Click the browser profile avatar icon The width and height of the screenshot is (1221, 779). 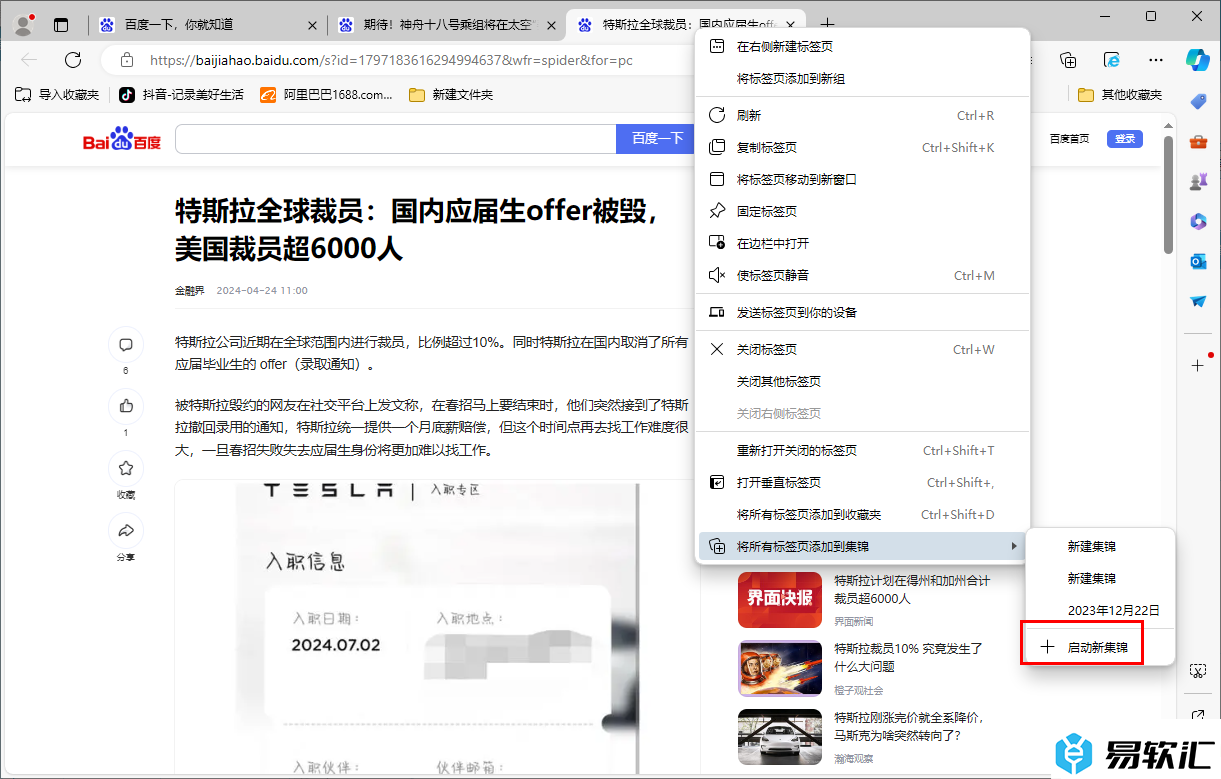tap(24, 24)
